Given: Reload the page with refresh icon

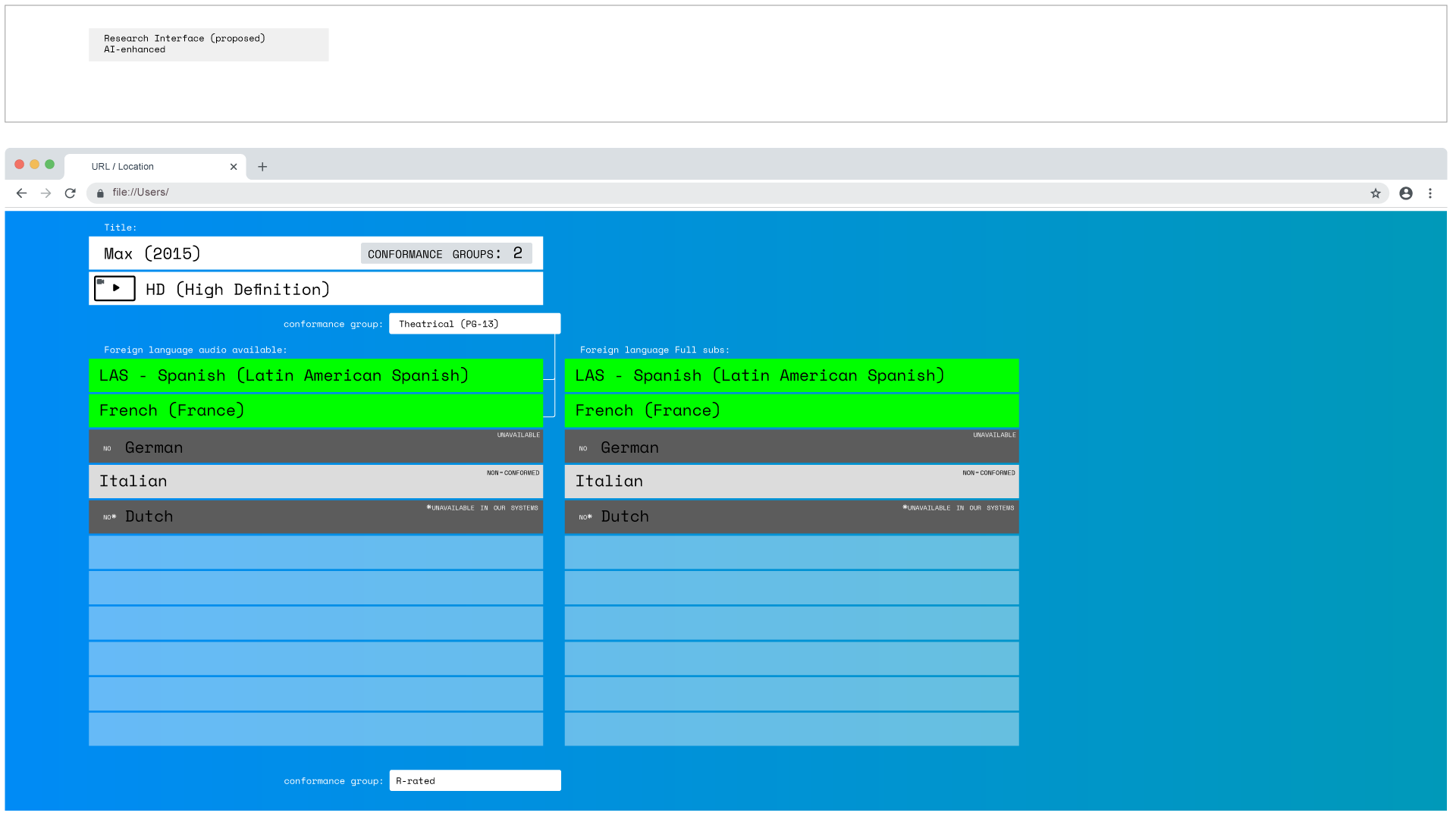Looking at the screenshot, I should (70, 193).
